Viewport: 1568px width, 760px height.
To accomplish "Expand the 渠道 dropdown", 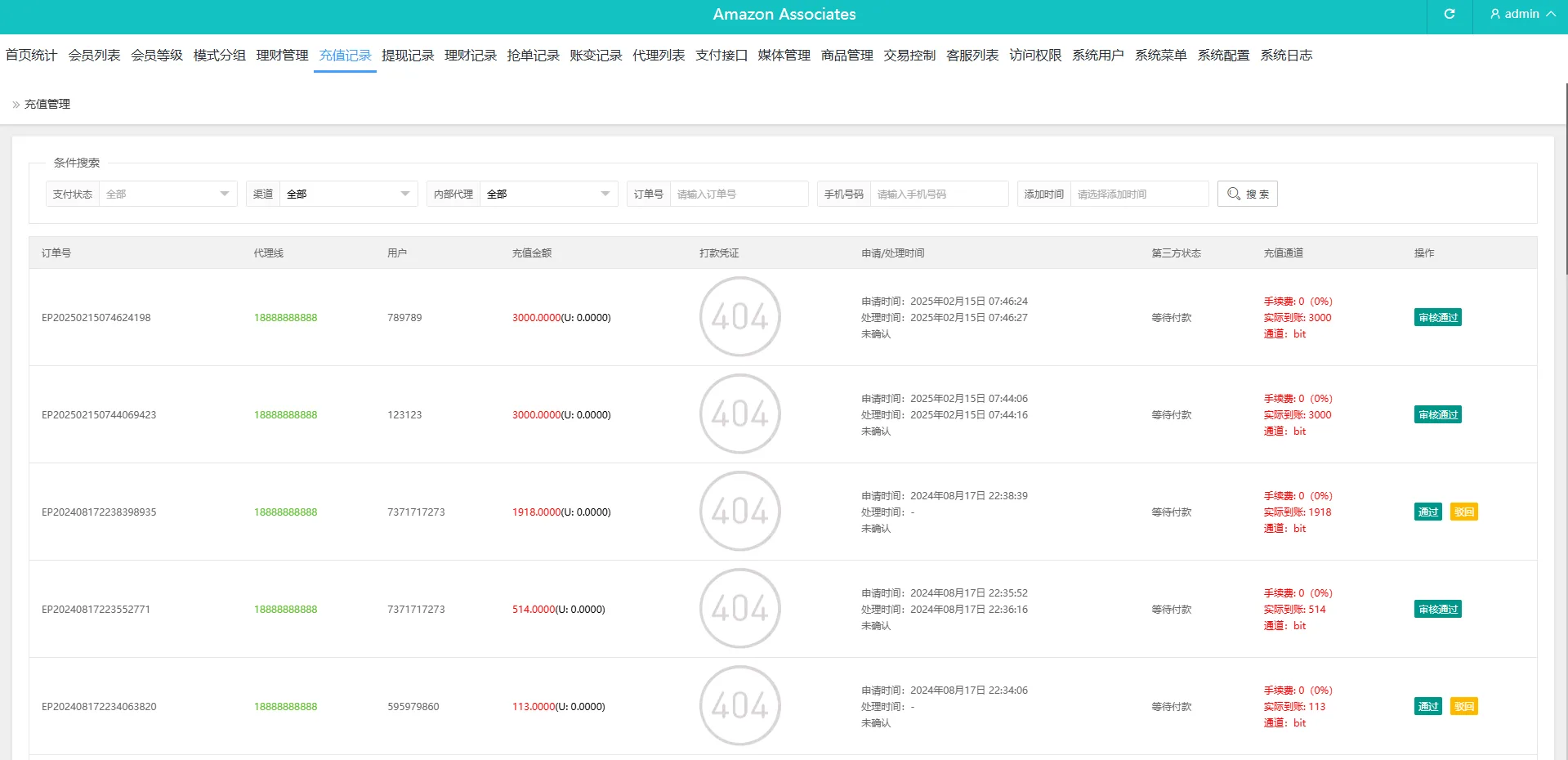I will pos(348,194).
